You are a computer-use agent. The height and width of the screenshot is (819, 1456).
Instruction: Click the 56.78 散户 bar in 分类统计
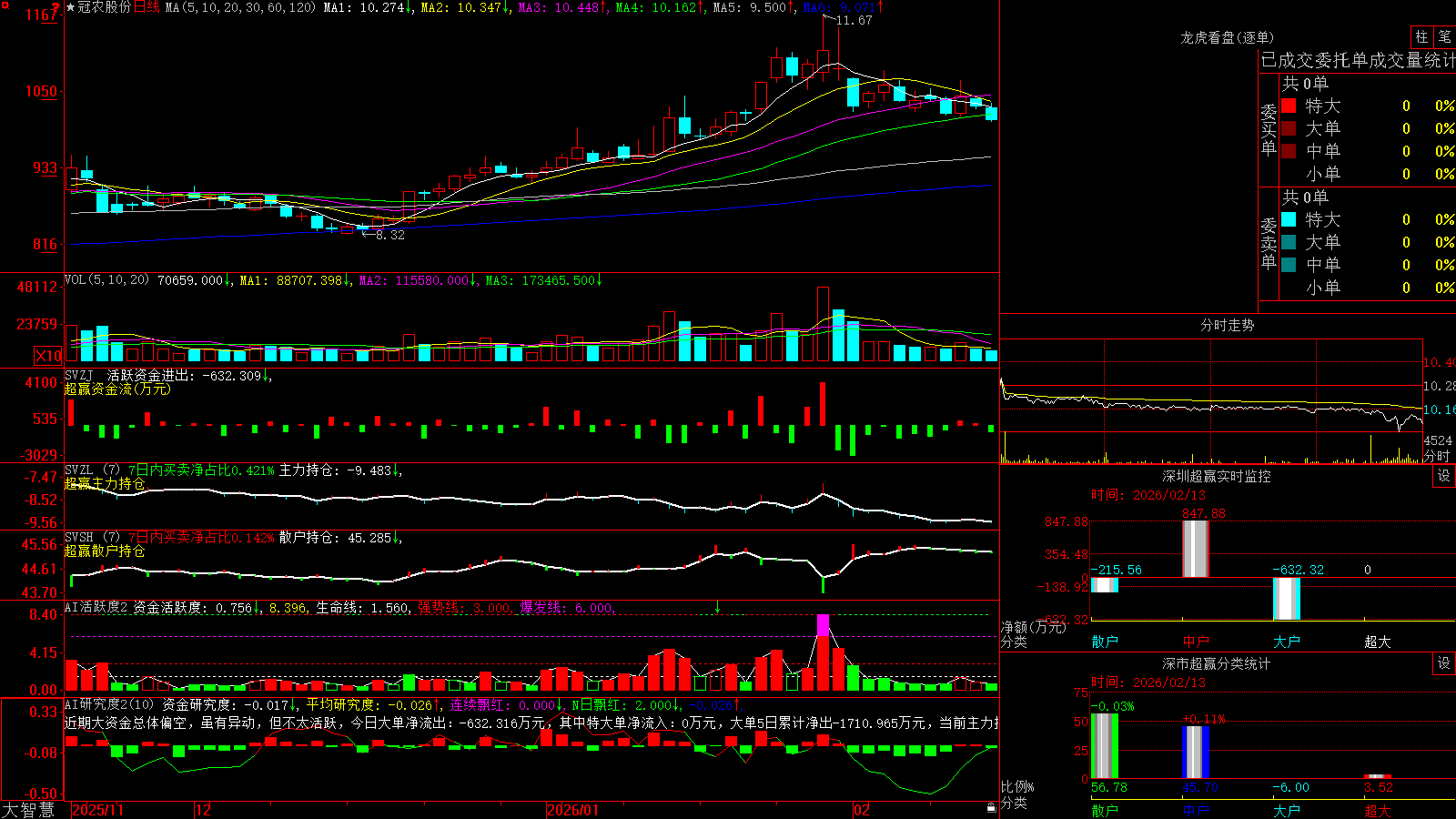point(1104,746)
